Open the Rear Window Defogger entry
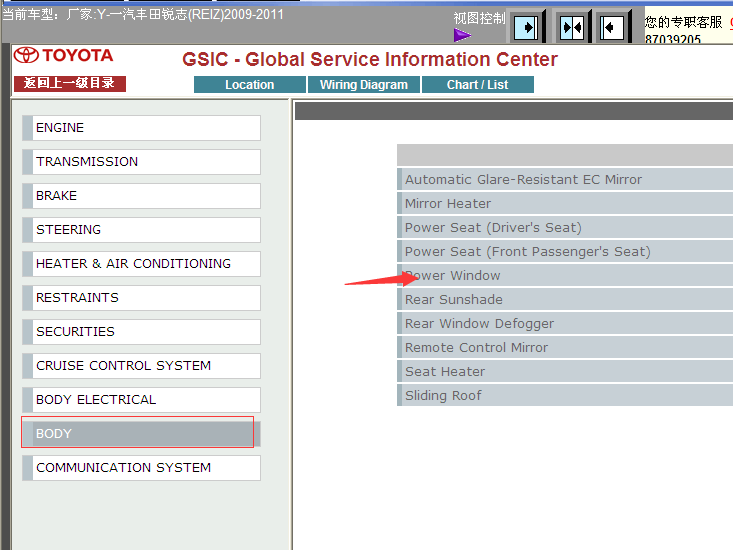 (x=565, y=323)
